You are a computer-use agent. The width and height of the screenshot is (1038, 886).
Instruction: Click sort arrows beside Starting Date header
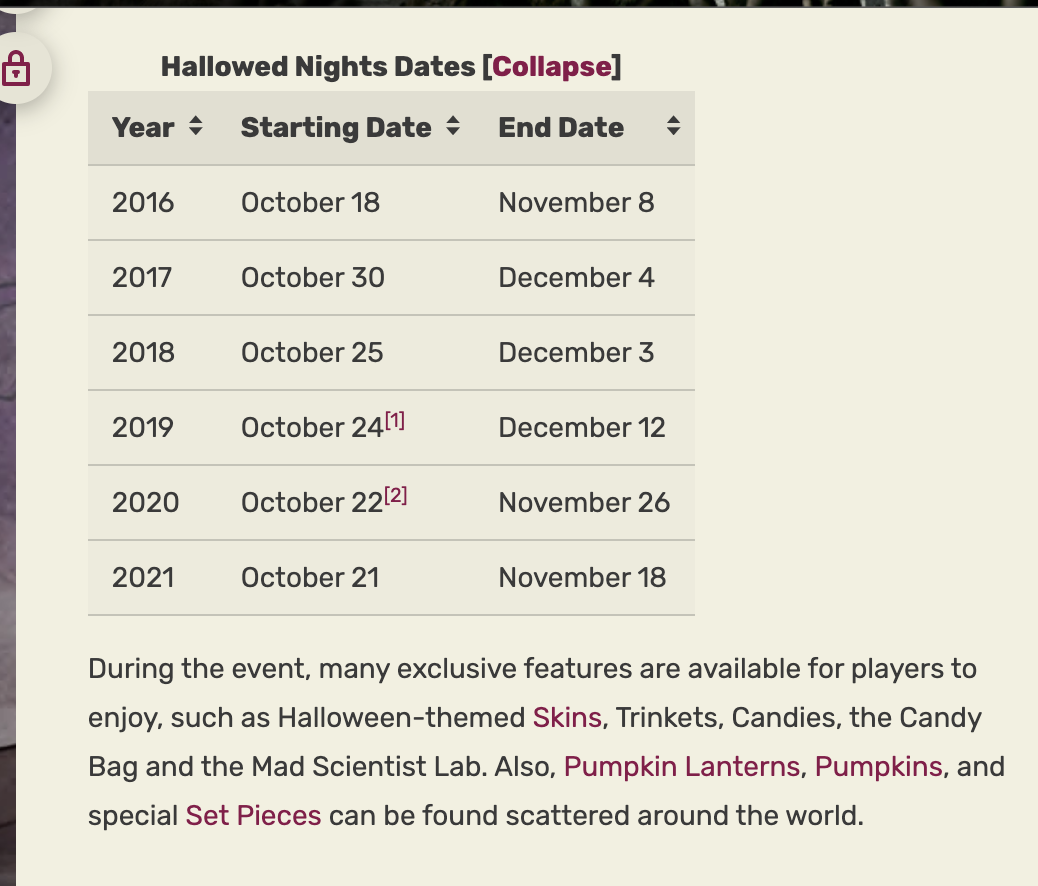pos(453,127)
